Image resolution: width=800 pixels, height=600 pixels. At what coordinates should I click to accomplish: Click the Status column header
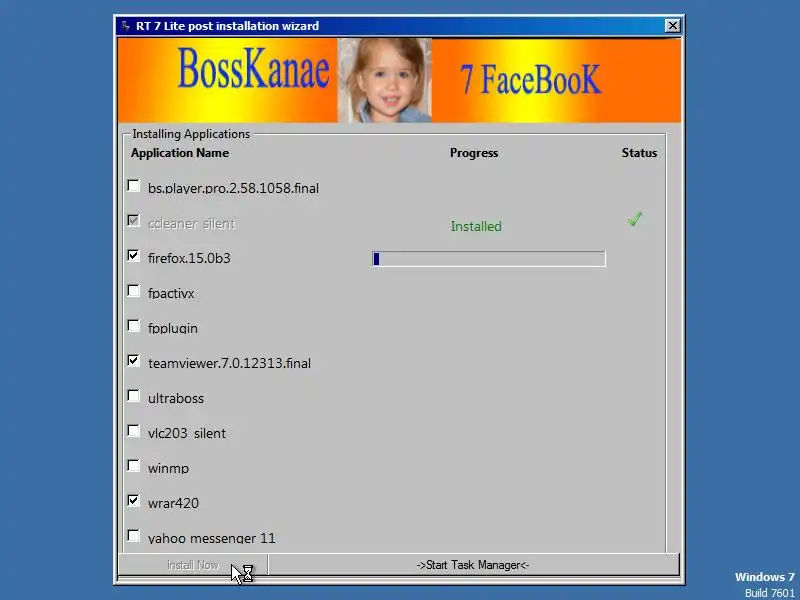[x=639, y=153]
